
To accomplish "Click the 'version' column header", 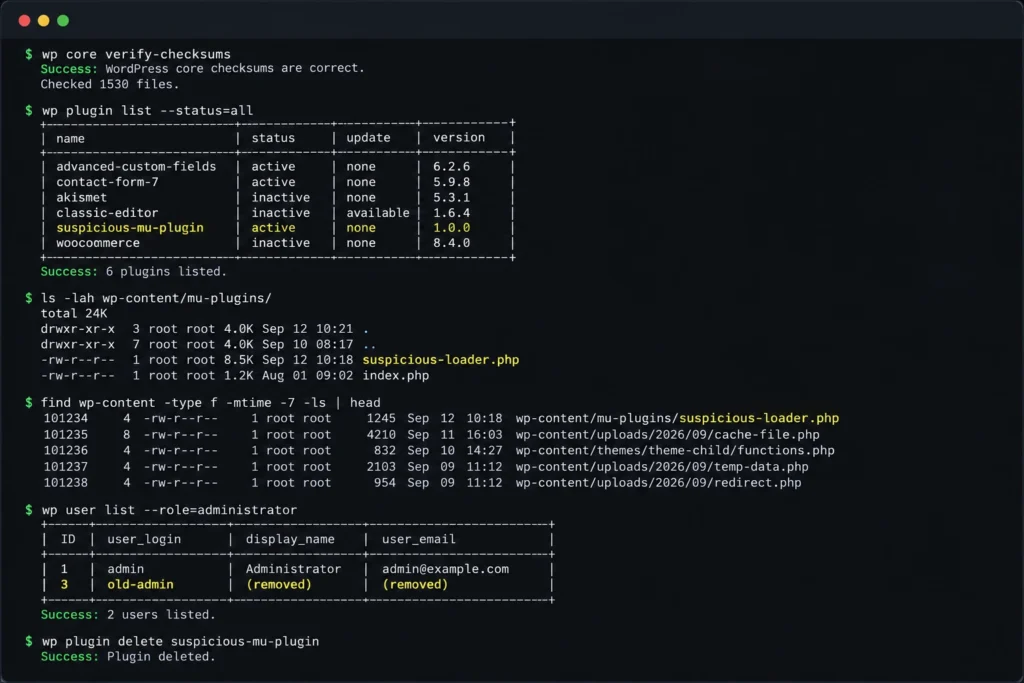I will [459, 138].
